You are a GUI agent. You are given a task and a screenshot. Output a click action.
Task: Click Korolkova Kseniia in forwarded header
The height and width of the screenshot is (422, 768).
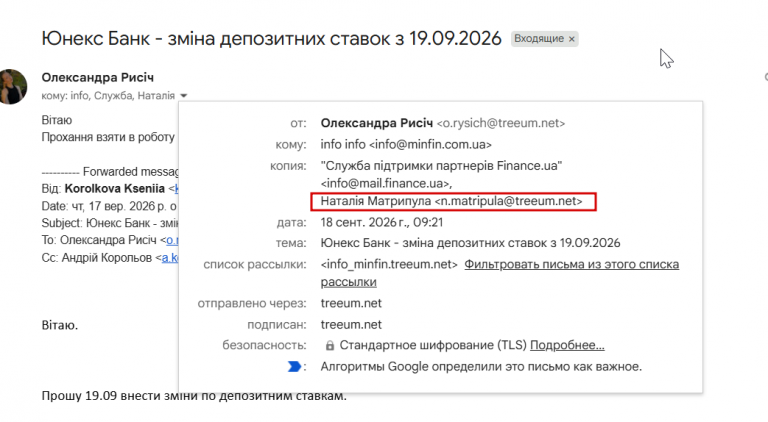(115, 188)
